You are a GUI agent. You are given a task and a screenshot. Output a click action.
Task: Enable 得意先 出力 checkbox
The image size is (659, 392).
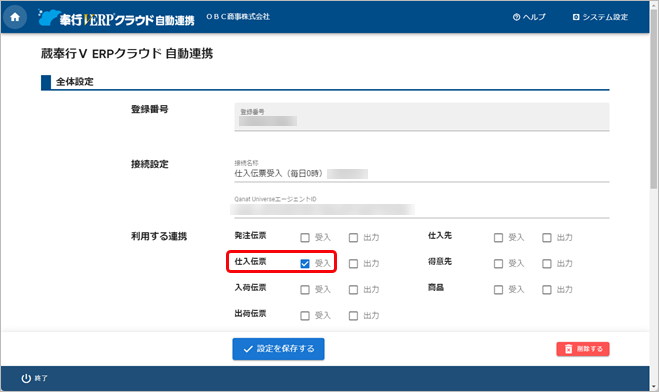click(547, 264)
